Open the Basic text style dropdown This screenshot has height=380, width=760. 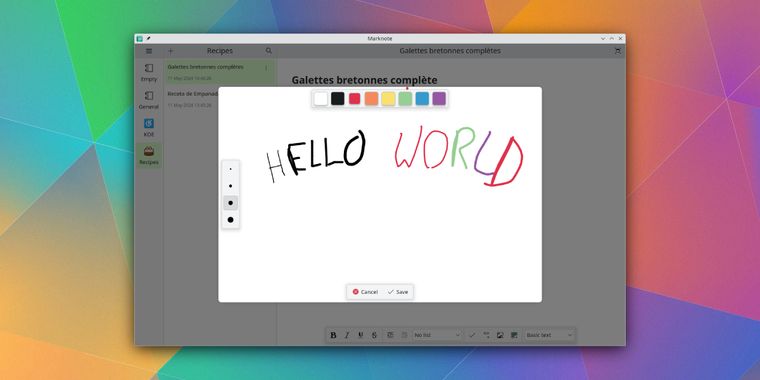click(550, 335)
